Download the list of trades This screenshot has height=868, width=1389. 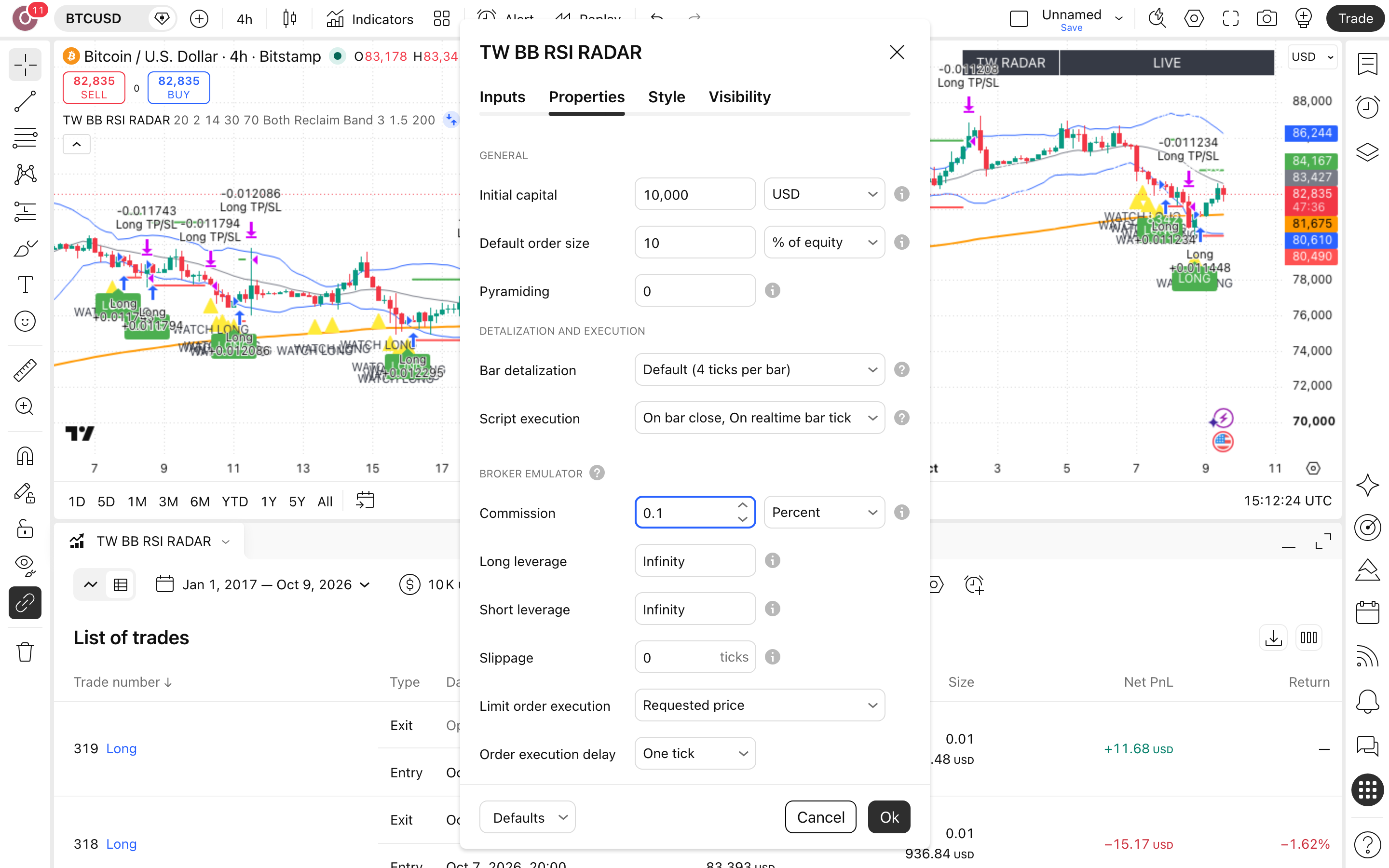coord(1273,638)
